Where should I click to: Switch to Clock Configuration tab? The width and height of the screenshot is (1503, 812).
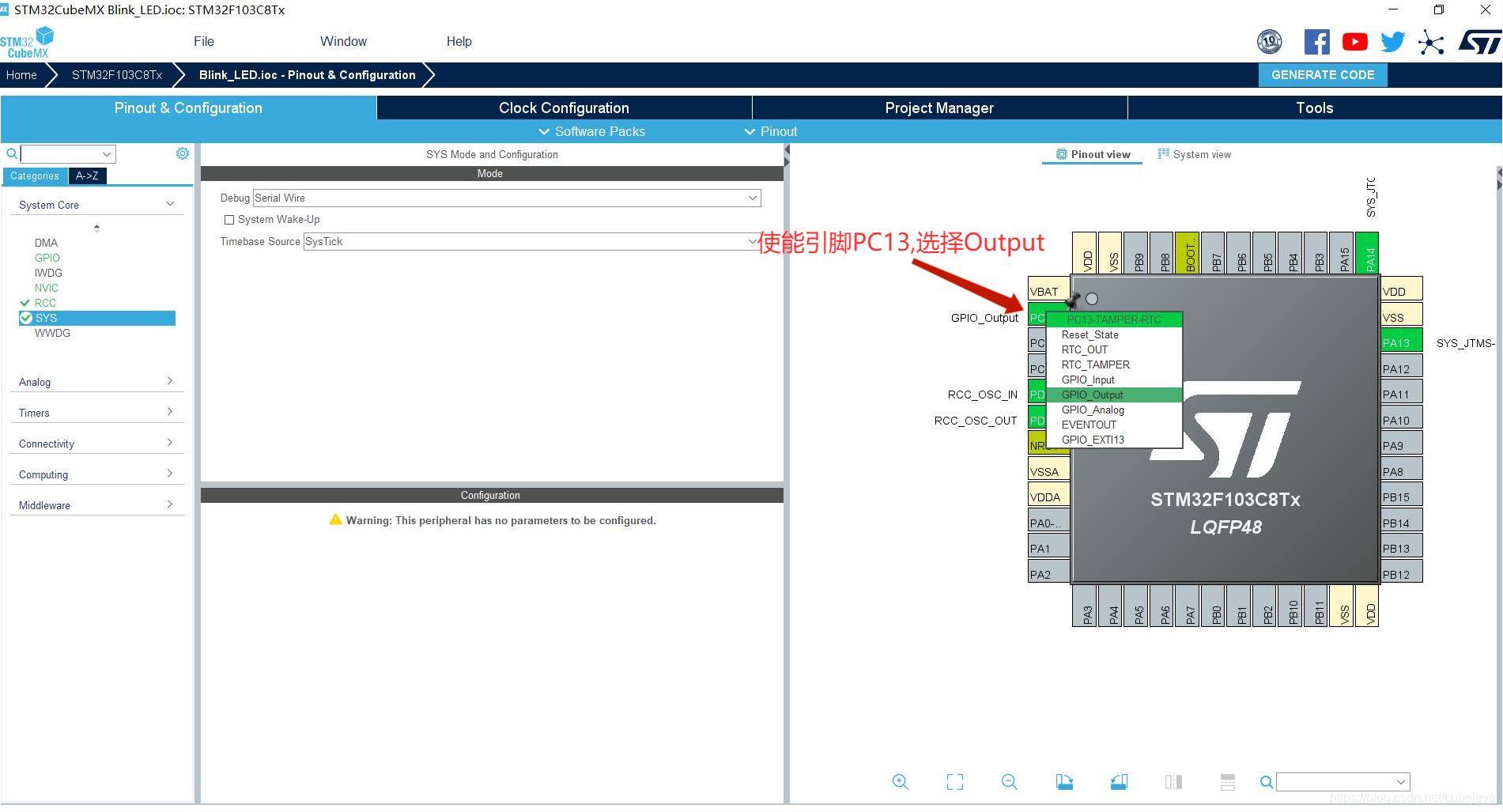coord(564,108)
